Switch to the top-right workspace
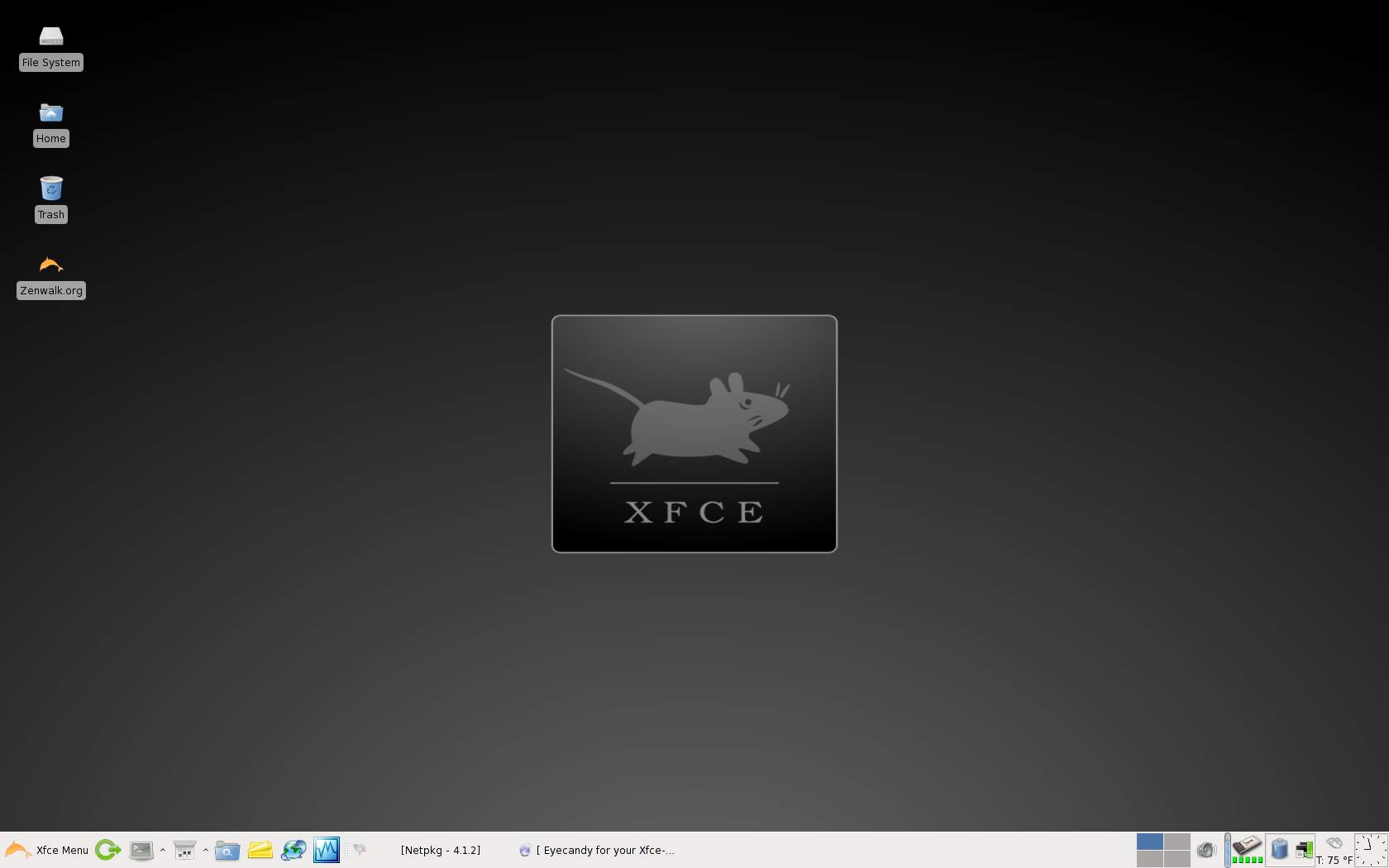Image resolution: width=1389 pixels, height=868 pixels. tap(1177, 842)
